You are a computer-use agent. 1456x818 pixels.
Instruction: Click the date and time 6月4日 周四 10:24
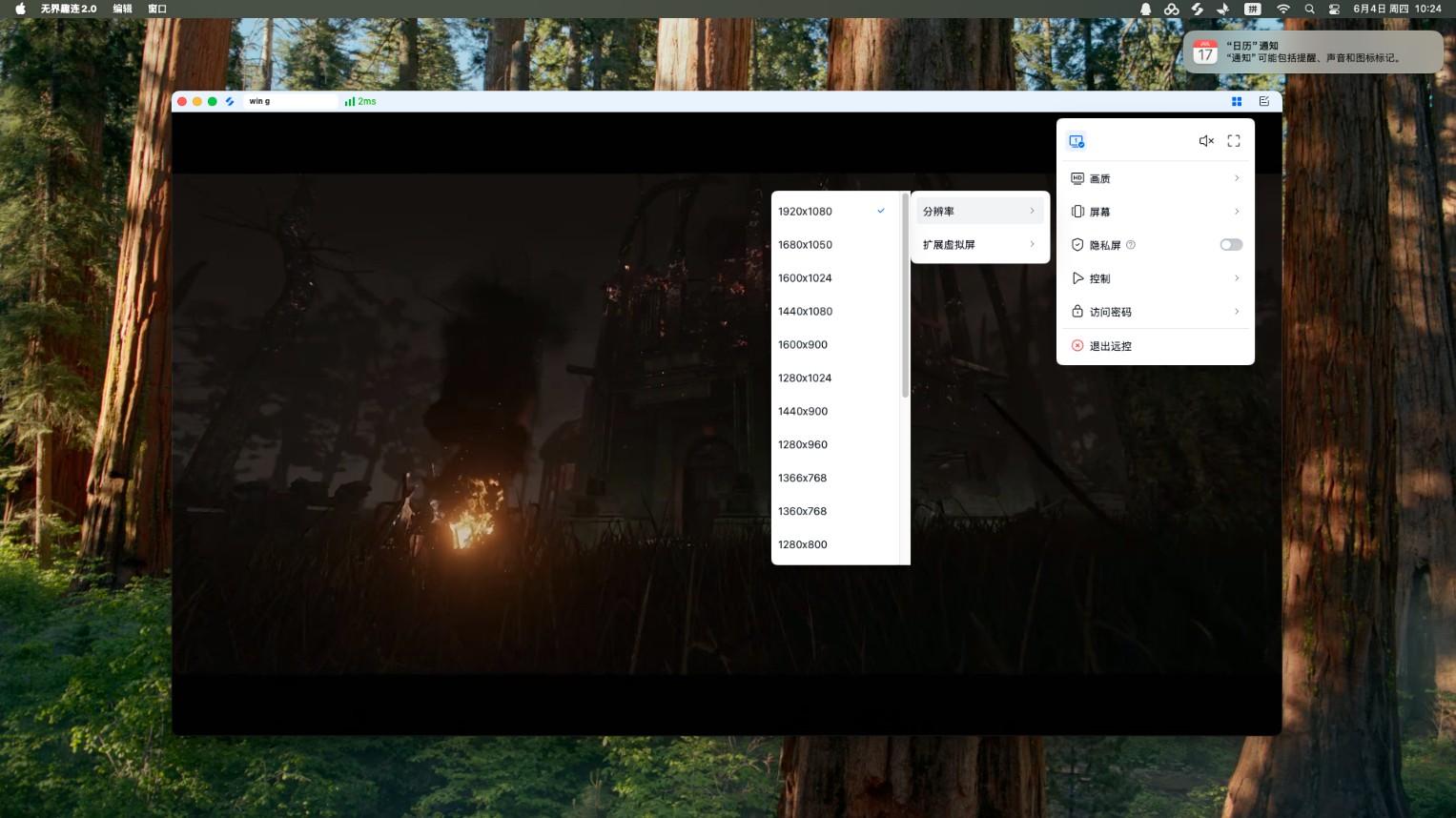[1397, 9]
